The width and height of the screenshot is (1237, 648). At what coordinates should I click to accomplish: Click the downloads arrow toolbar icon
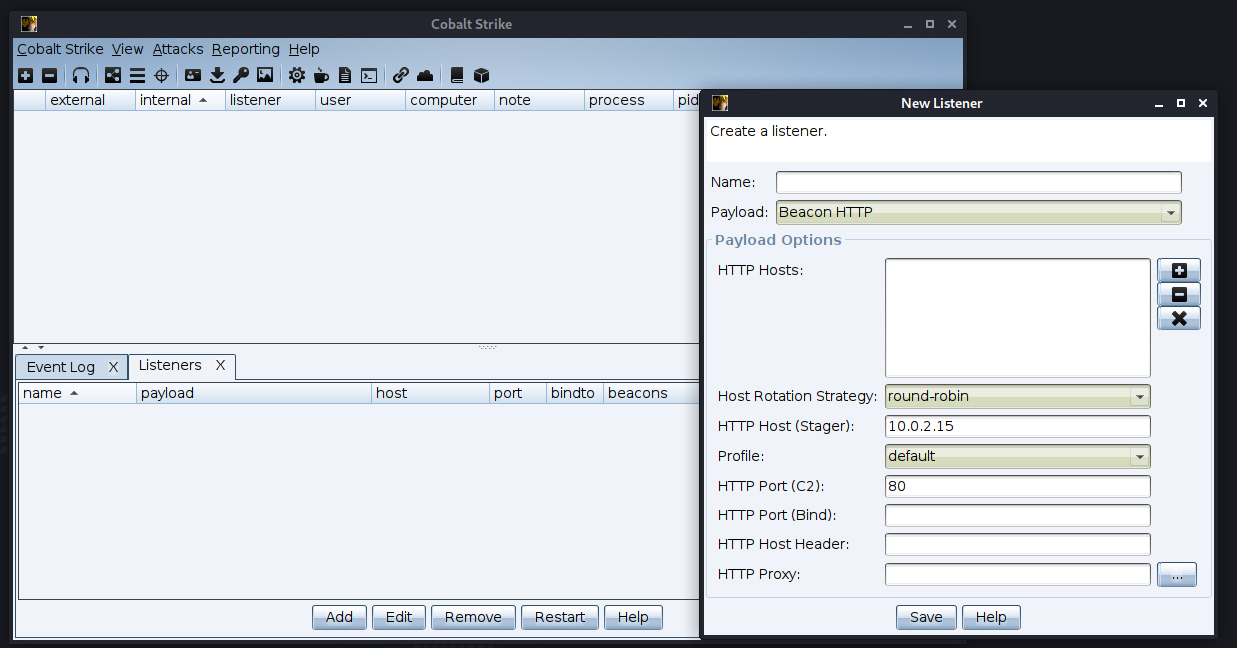click(217, 75)
